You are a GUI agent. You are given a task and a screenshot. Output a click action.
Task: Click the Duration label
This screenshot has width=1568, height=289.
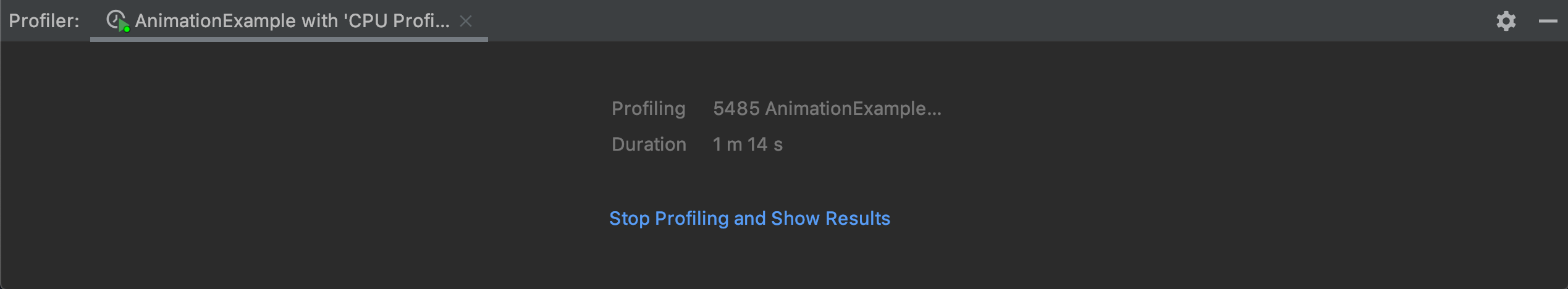tap(649, 144)
